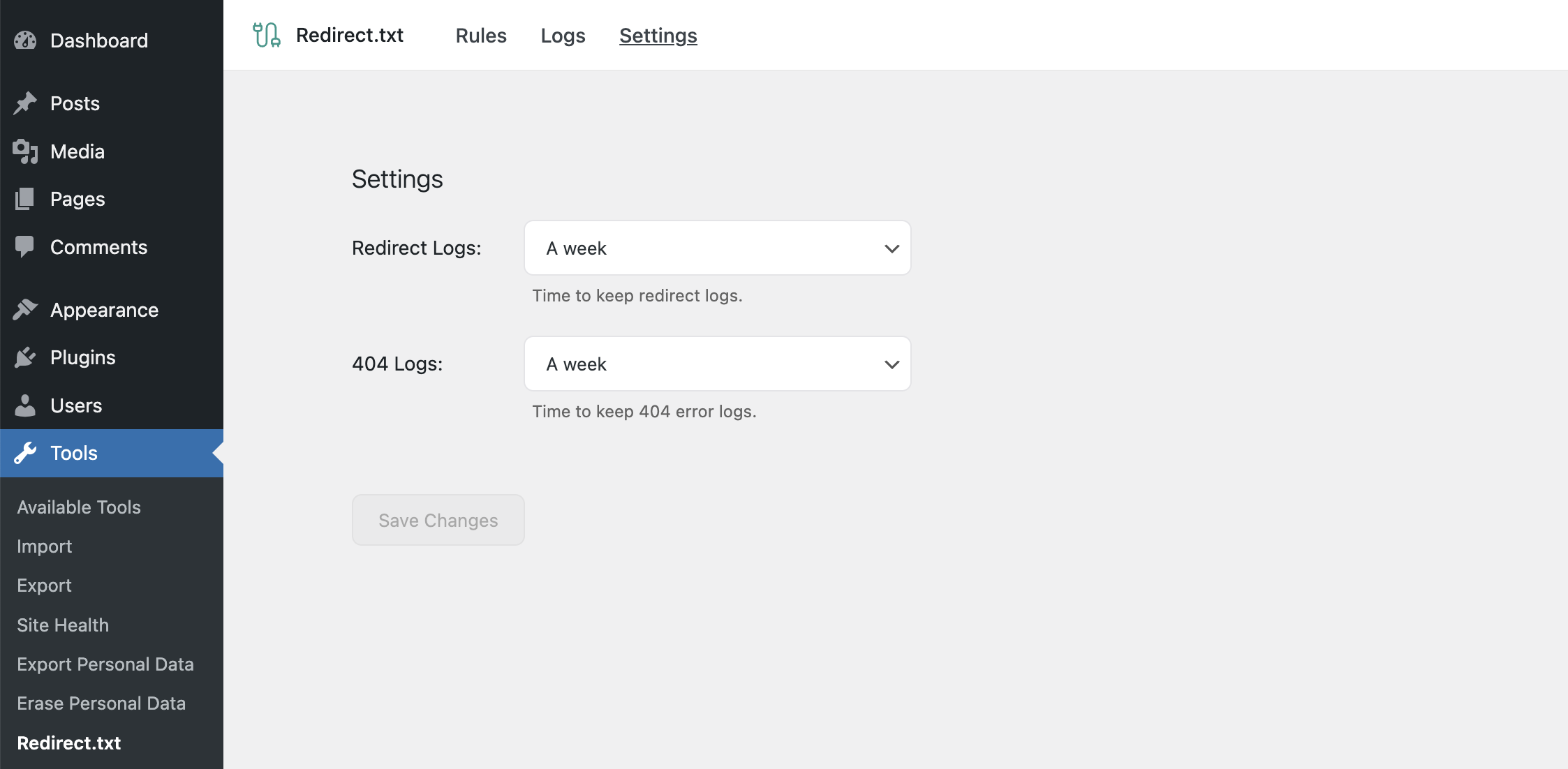Select a different Redirect Logs duration
Viewport: 1568px width, 769px height.
718,247
